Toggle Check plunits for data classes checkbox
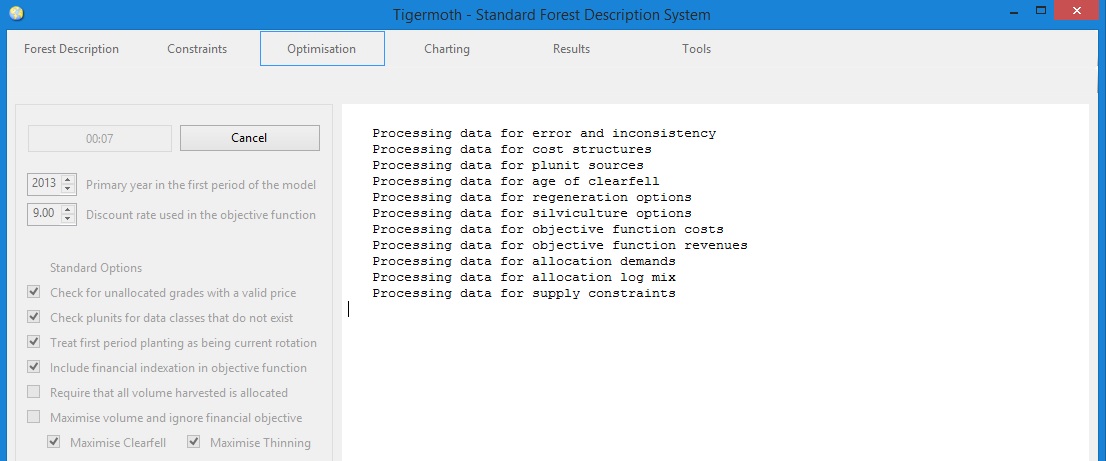The height and width of the screenshot is (461, 1106). tap(34, 317)
